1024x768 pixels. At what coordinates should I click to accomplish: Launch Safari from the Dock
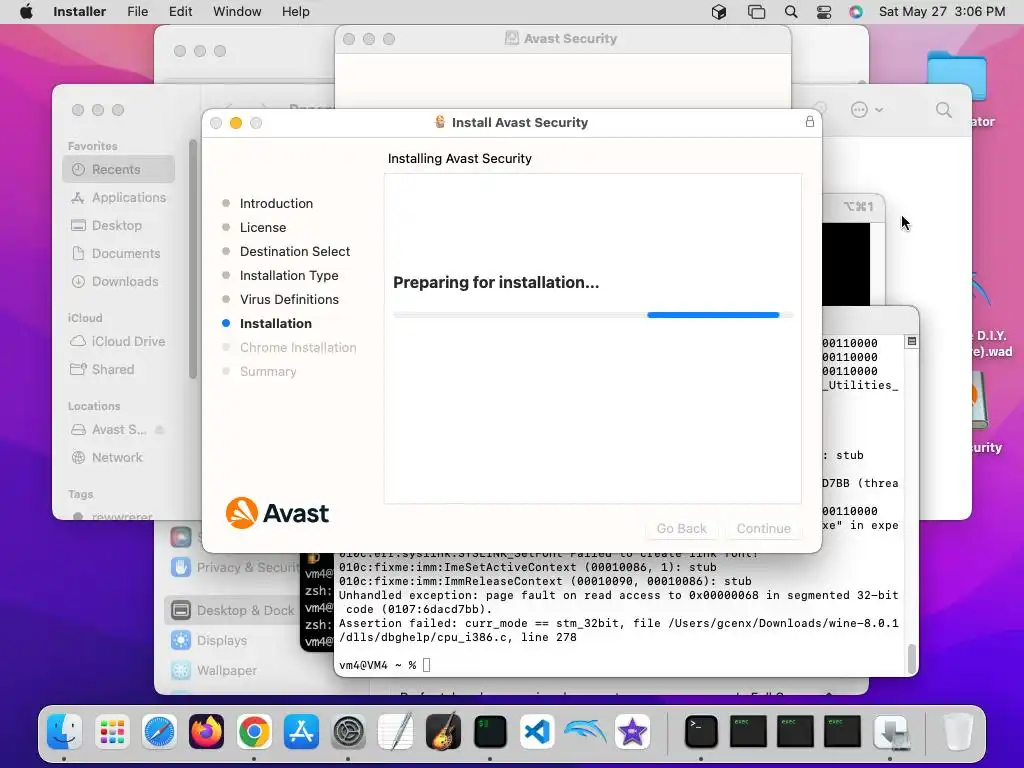(159, 731)
